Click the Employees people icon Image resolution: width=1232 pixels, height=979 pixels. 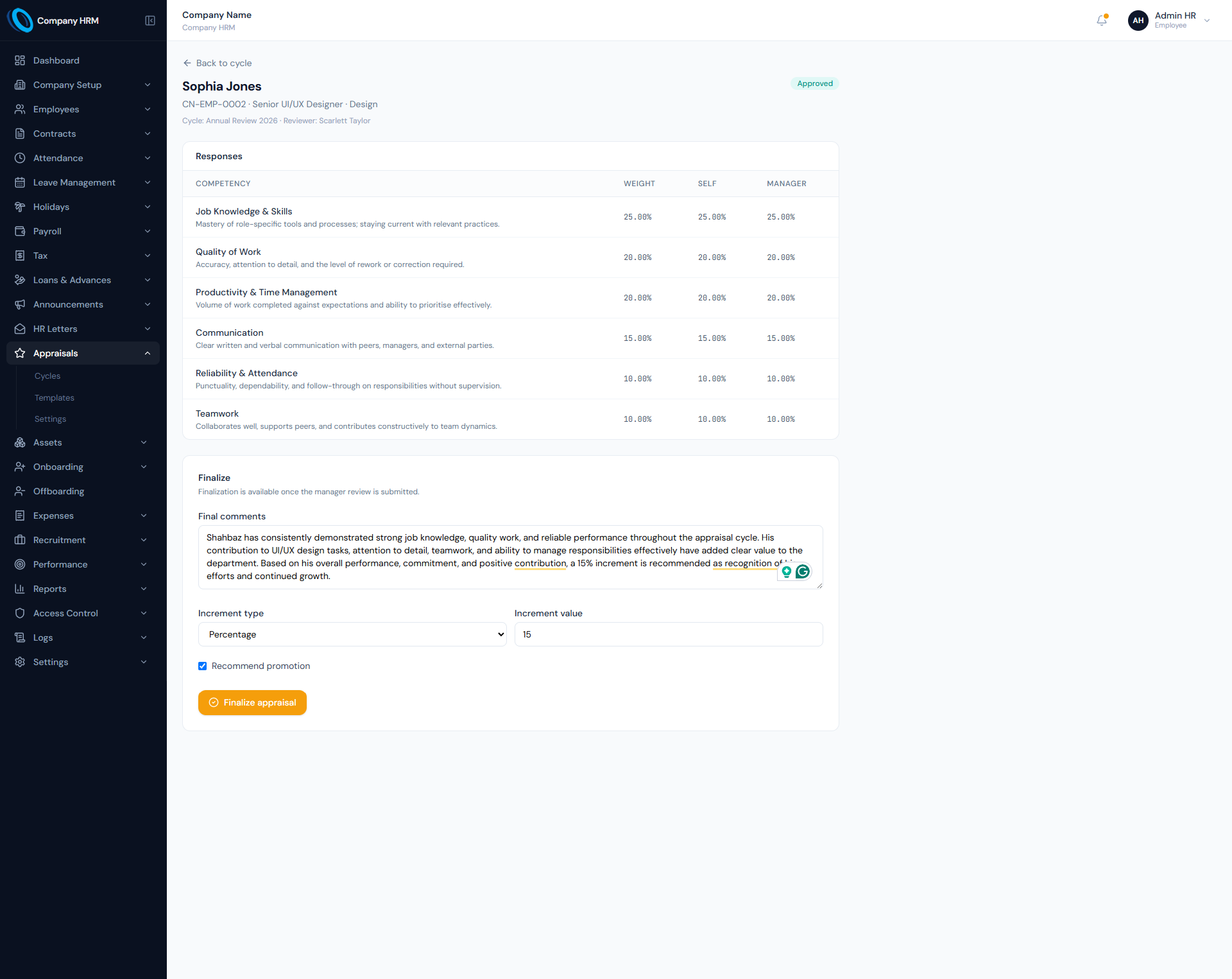pyautogui.click(x=20, y=109)
